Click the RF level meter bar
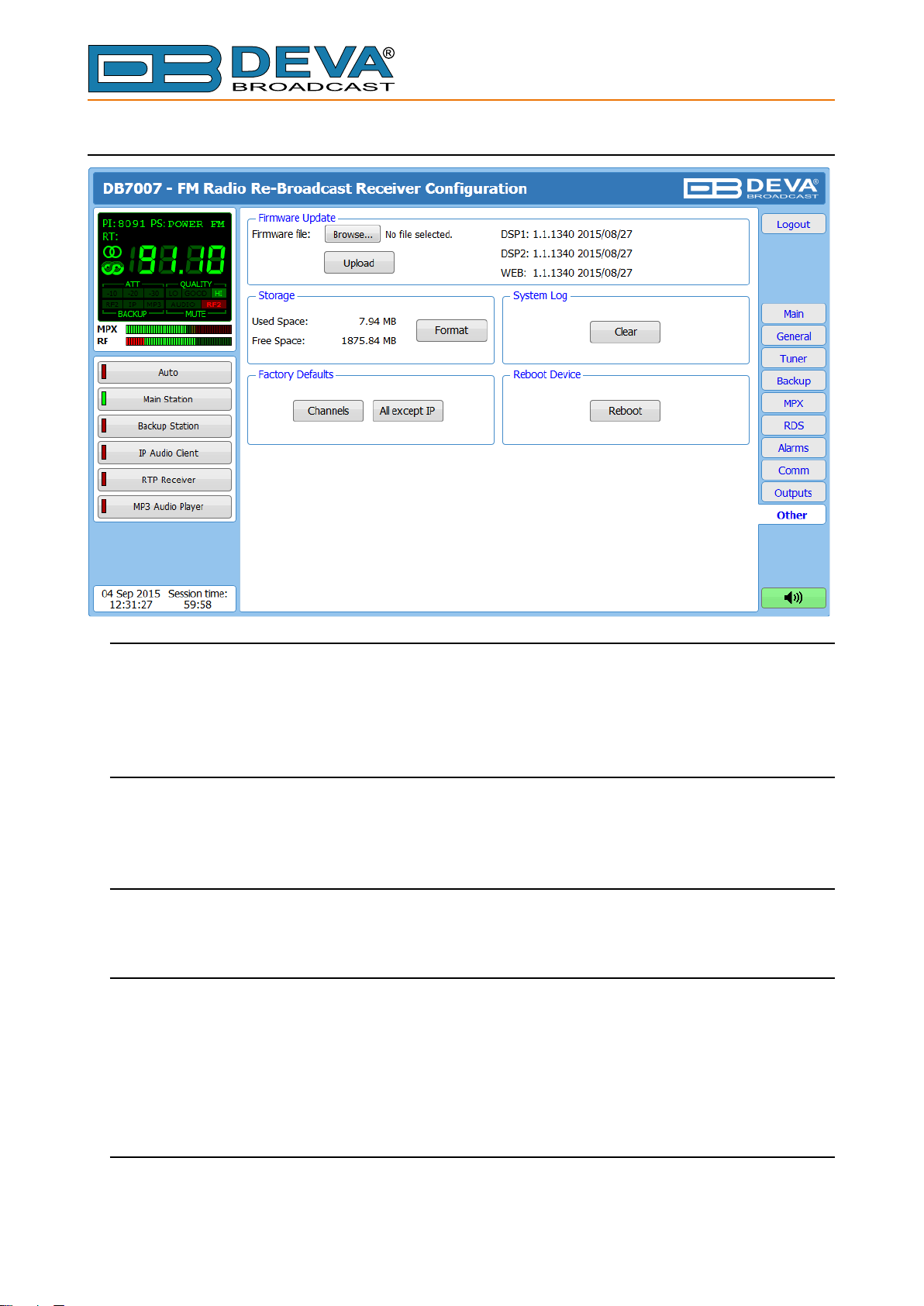Screen dimensions: 924x1306 pyautogui.click(x=178, y=341)
